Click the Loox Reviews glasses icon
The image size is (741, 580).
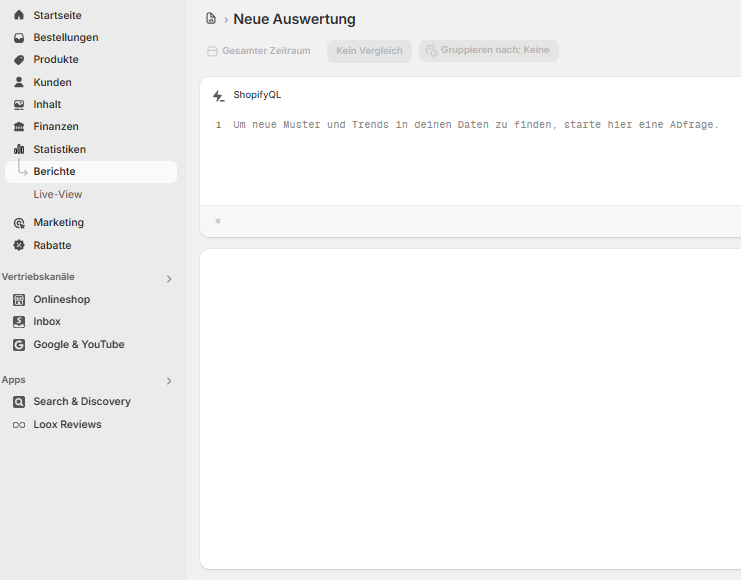point(19,425)
